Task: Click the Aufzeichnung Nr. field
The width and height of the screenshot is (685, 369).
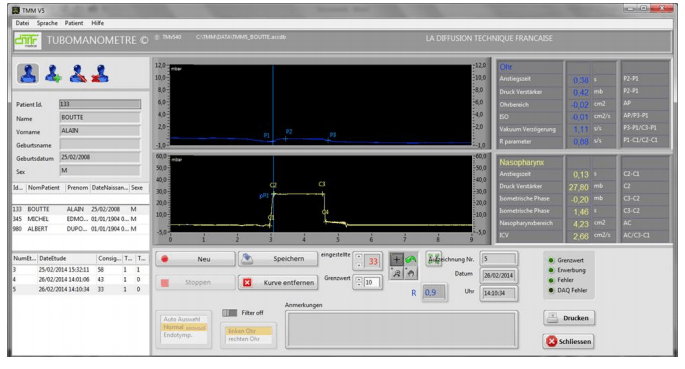Action: coord(499,259)
